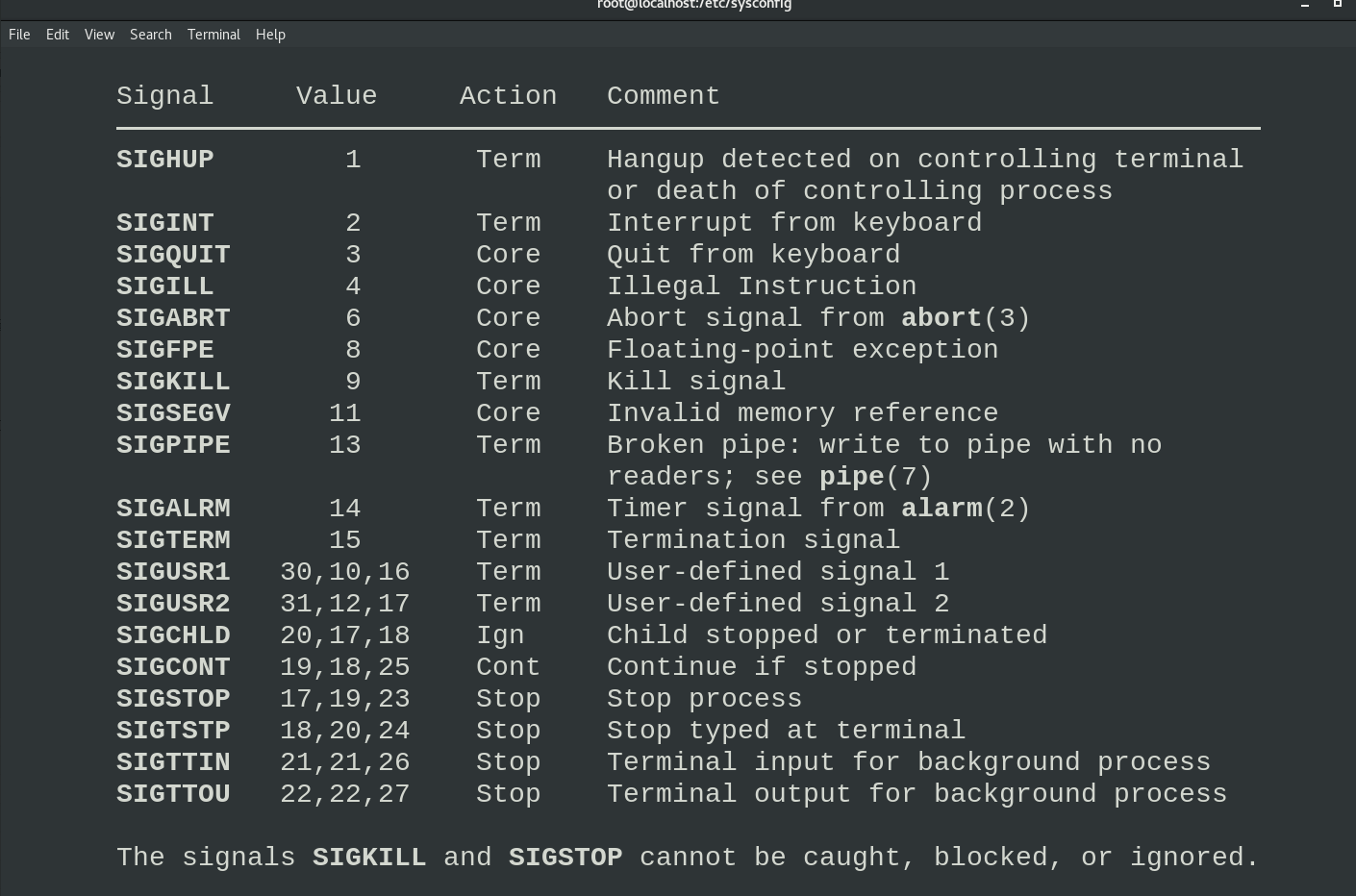Image resolution: width=1356 pixels, height=896 pixels.
Task: Click value '19,18,25' for SIGCONT
Action: [x=345, y=667]
